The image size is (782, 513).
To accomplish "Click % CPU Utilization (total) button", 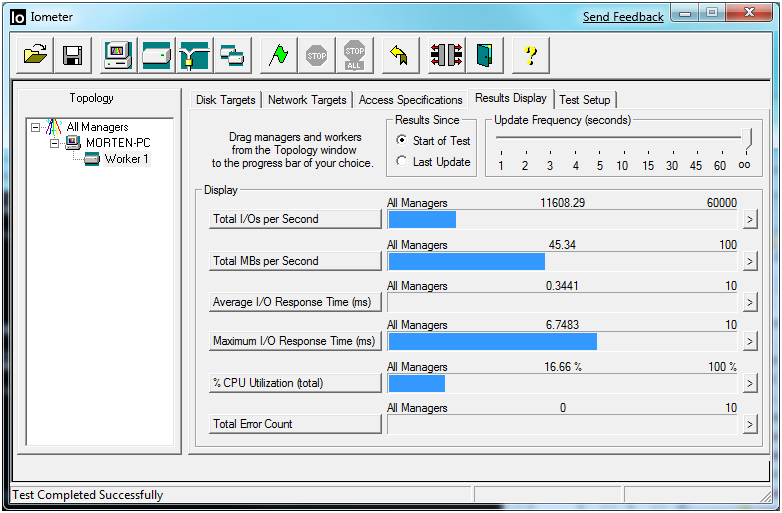I will (x=295, y=383).
